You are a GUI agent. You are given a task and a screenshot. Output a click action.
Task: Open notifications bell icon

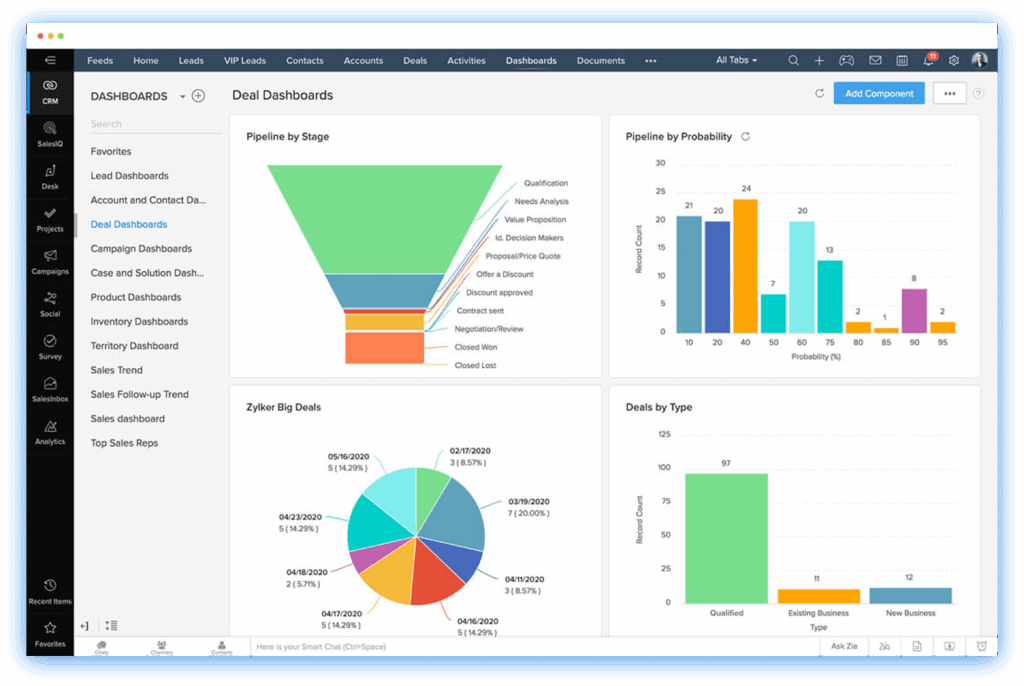tap(929, 60)
